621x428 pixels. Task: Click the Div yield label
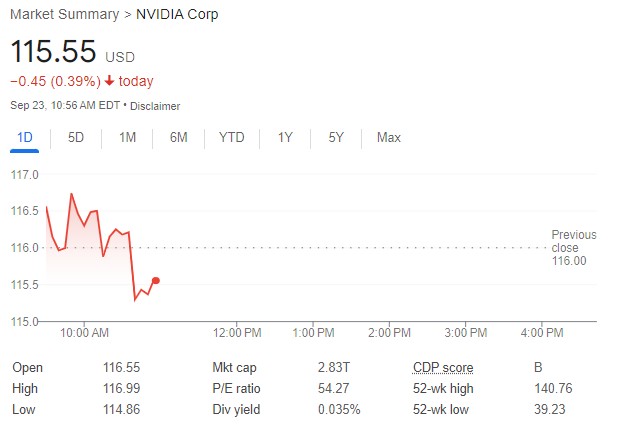[236, 409]
